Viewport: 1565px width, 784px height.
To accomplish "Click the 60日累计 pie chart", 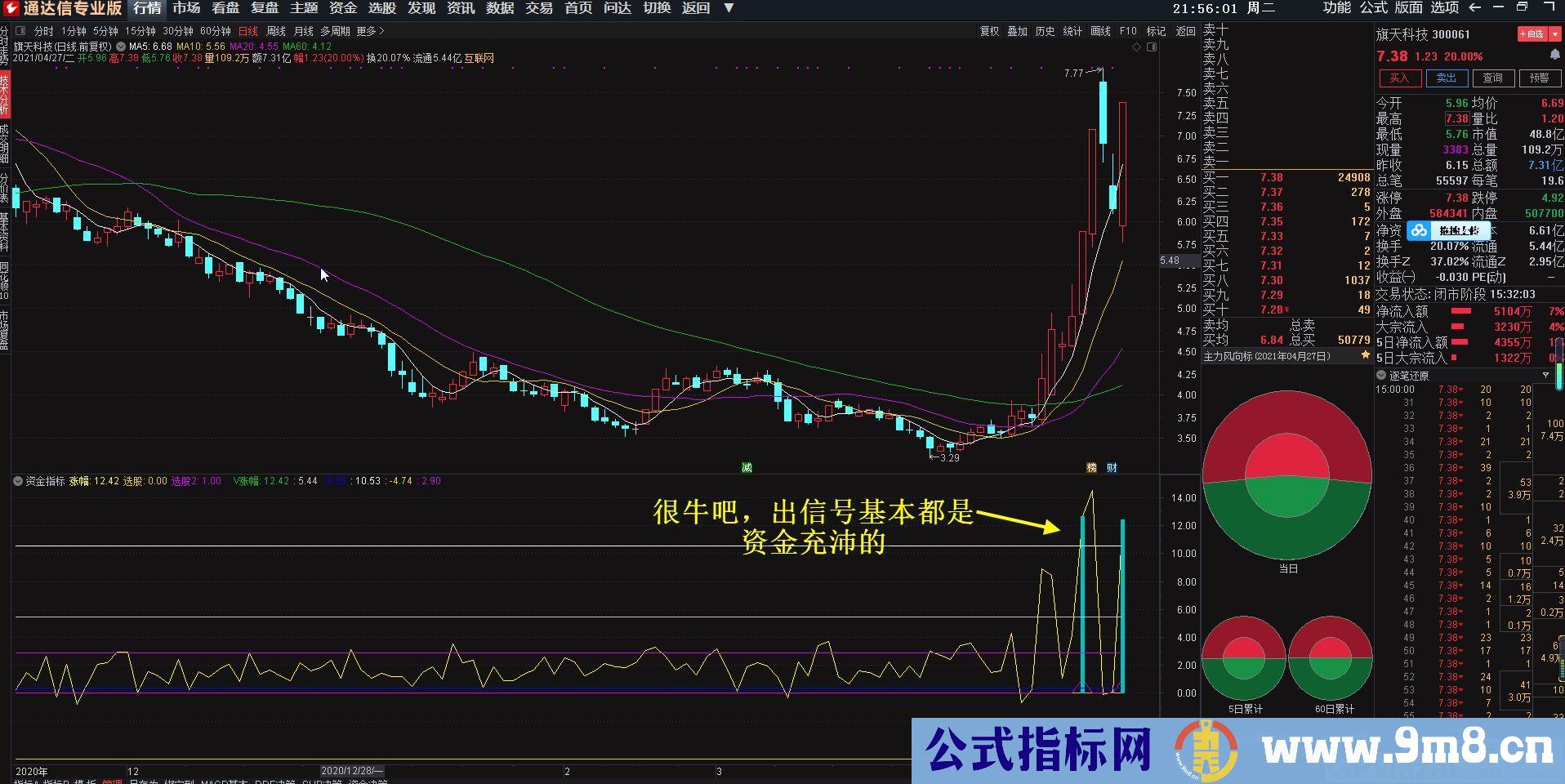I will [1331, 658].
